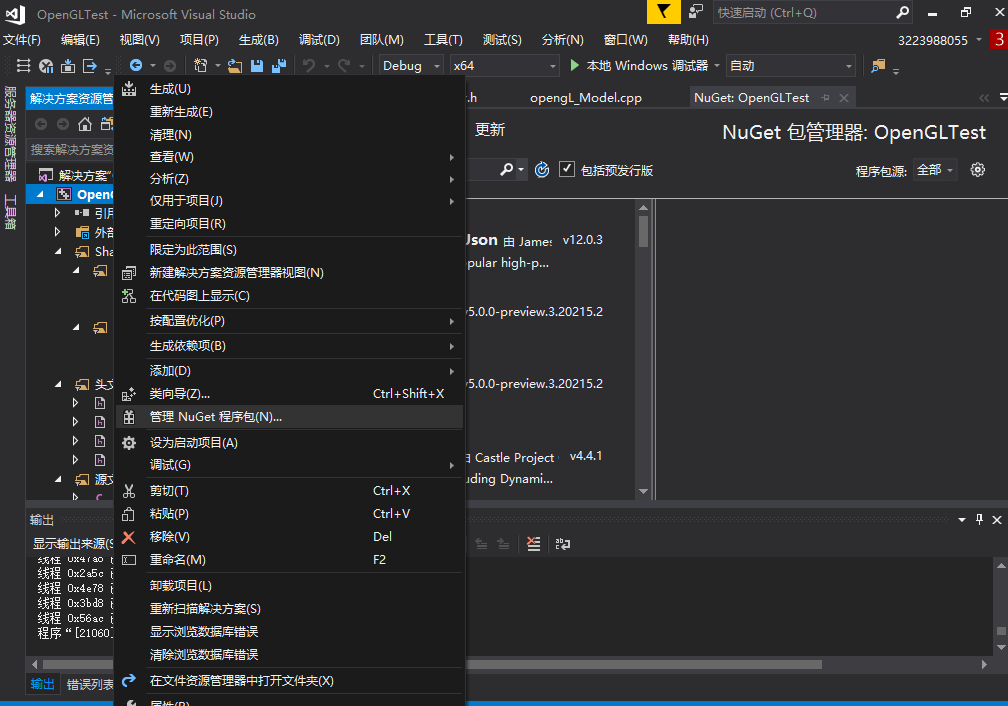Select 卸载项目(L) menu item
The width and height of the screenshot is (1008, 706).
point(289,586)
